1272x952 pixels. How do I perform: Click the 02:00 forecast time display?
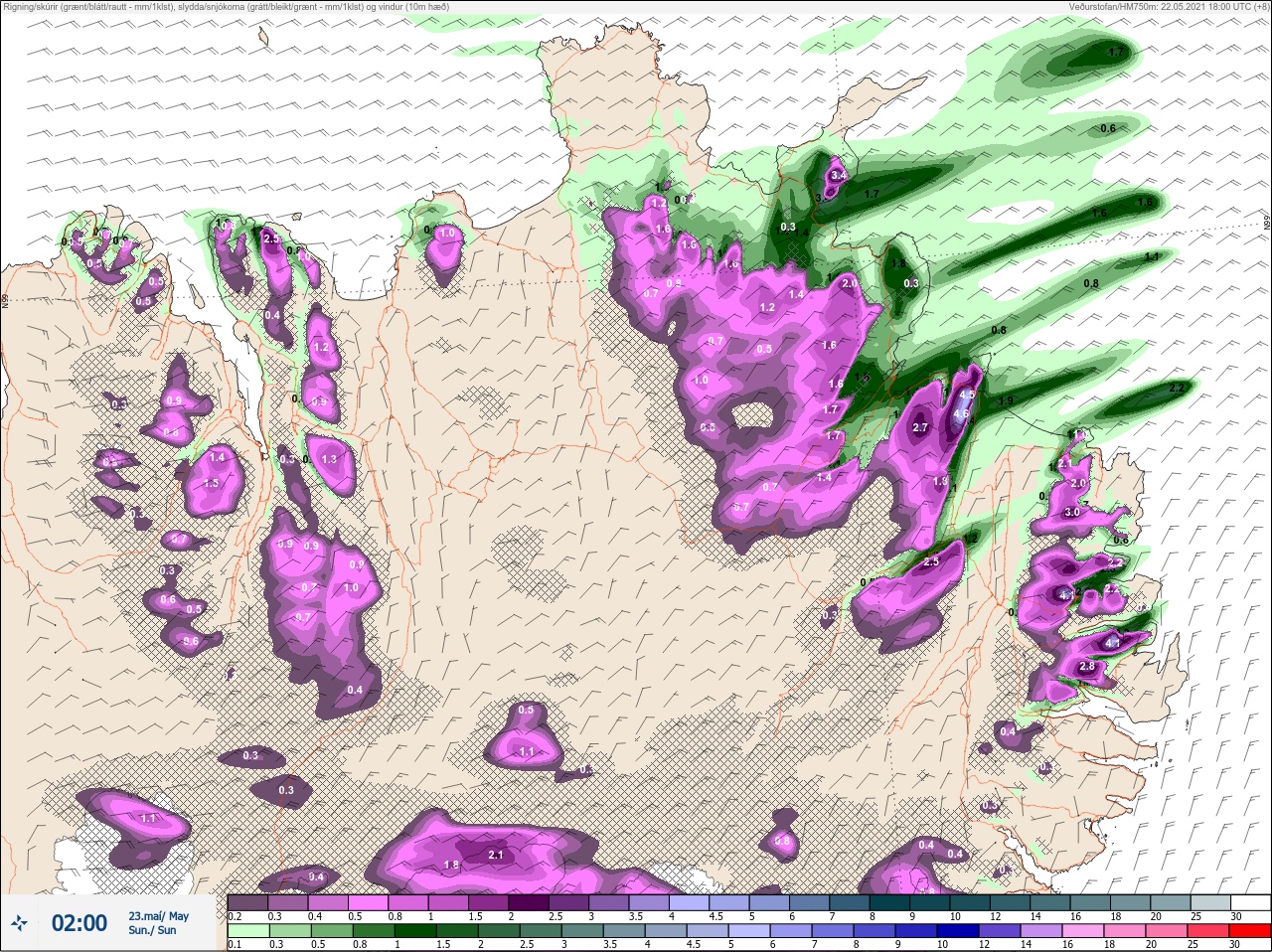tap(79, 923)
